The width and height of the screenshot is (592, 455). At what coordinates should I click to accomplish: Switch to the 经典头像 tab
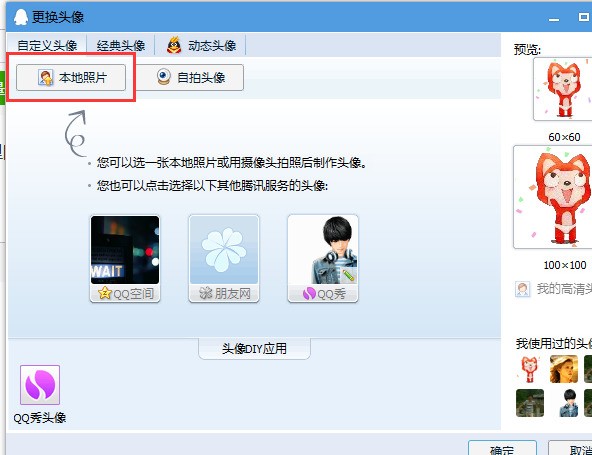(121, 46)
